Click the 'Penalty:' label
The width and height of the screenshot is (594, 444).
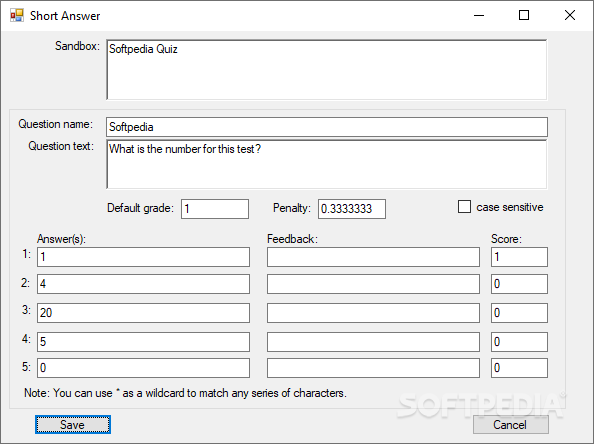coord(292,208)
